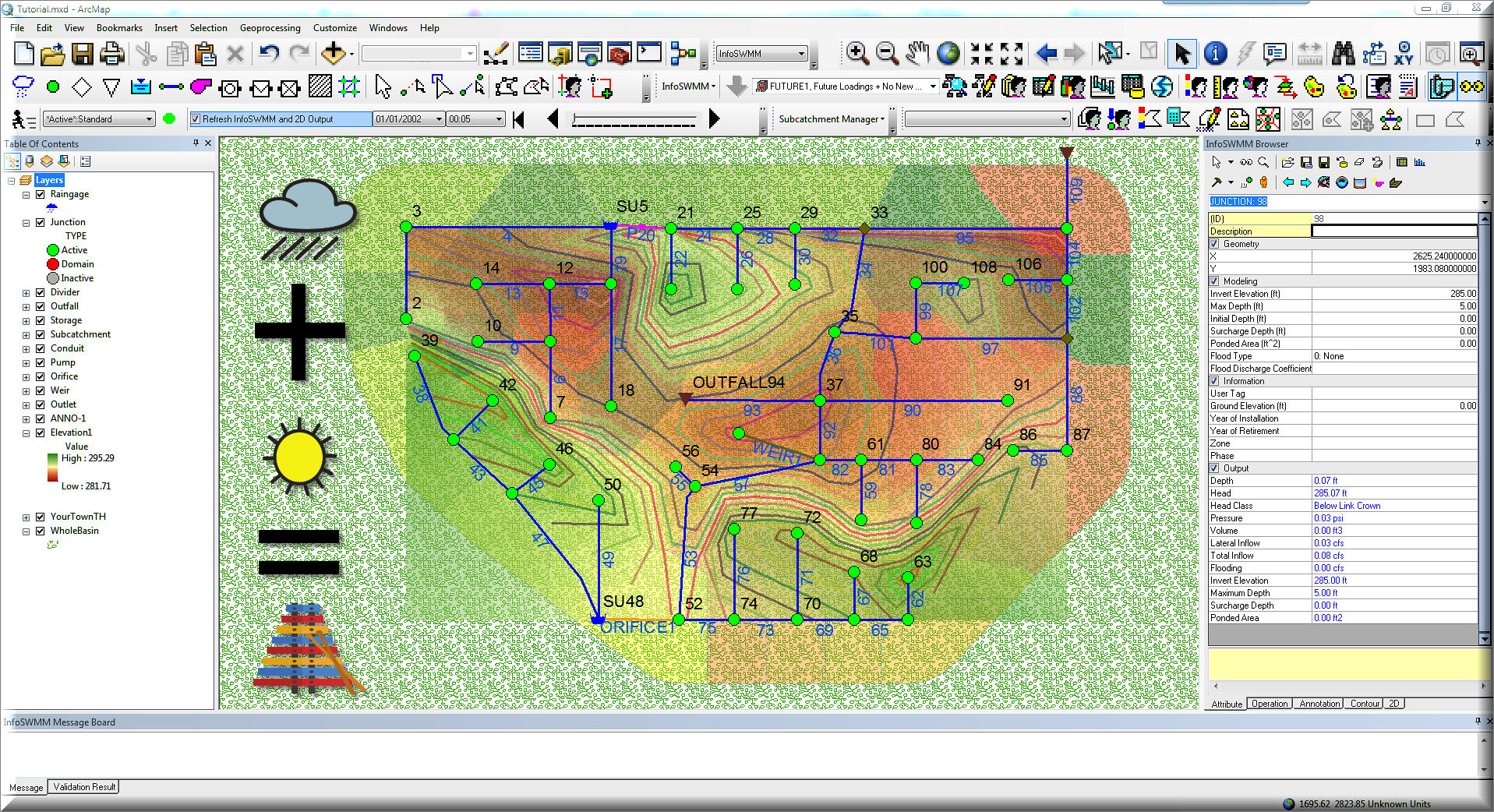This screenshot has width=1494, height=812.
Task: Switch to the Operation tab
Action: (1270, 704)
